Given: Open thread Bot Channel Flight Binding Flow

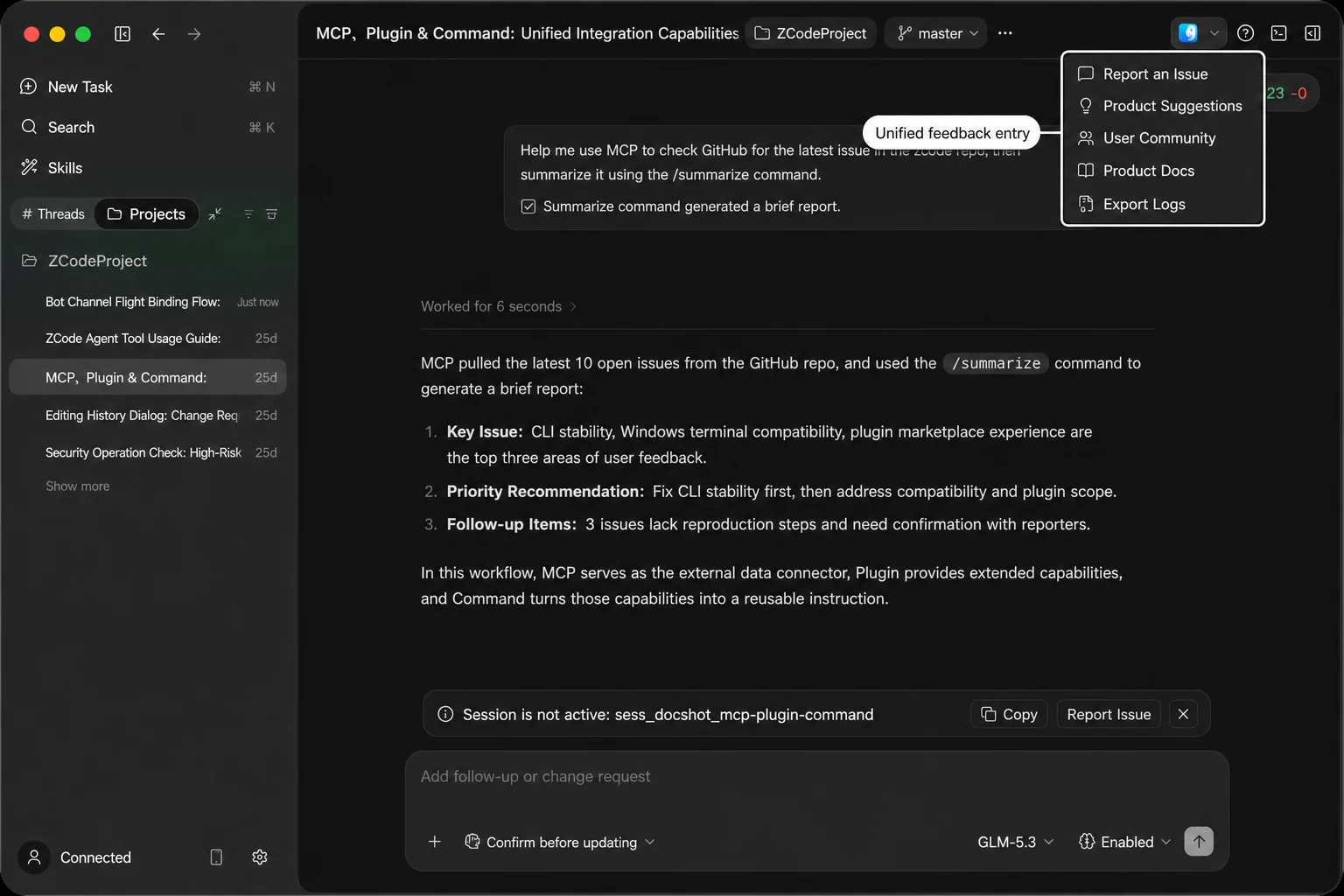Looking at the screenshot, I should (x=148, y=302).
